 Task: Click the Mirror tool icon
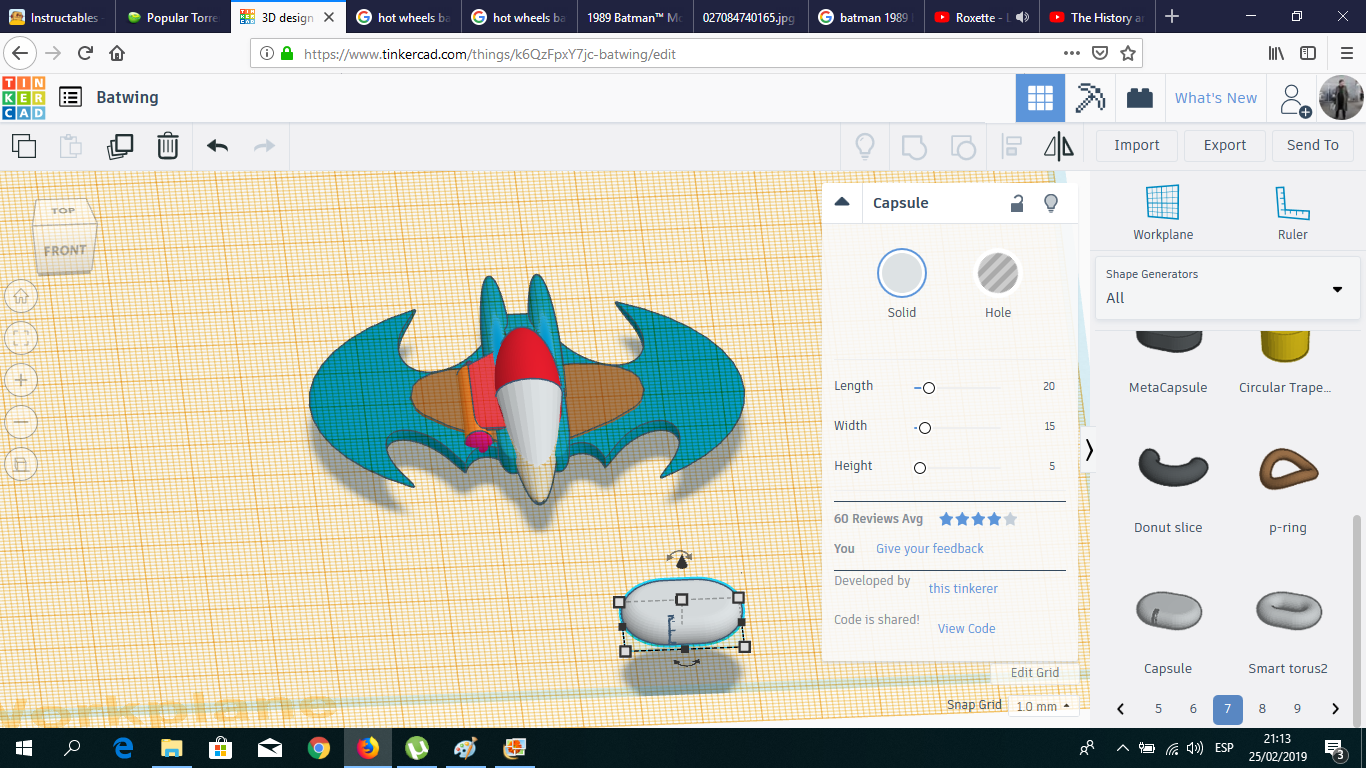1059,146
